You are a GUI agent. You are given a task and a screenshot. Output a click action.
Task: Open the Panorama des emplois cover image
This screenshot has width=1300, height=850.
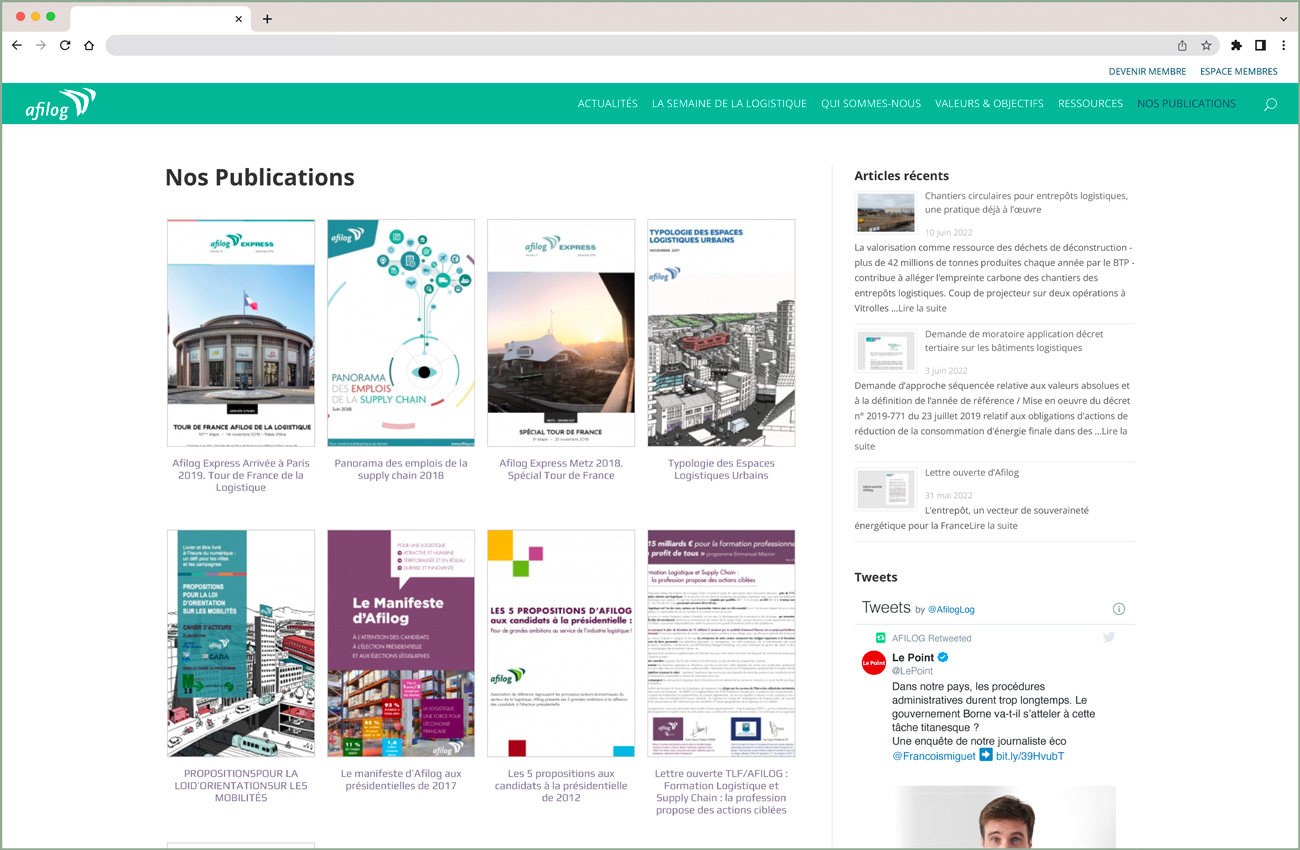401,333
